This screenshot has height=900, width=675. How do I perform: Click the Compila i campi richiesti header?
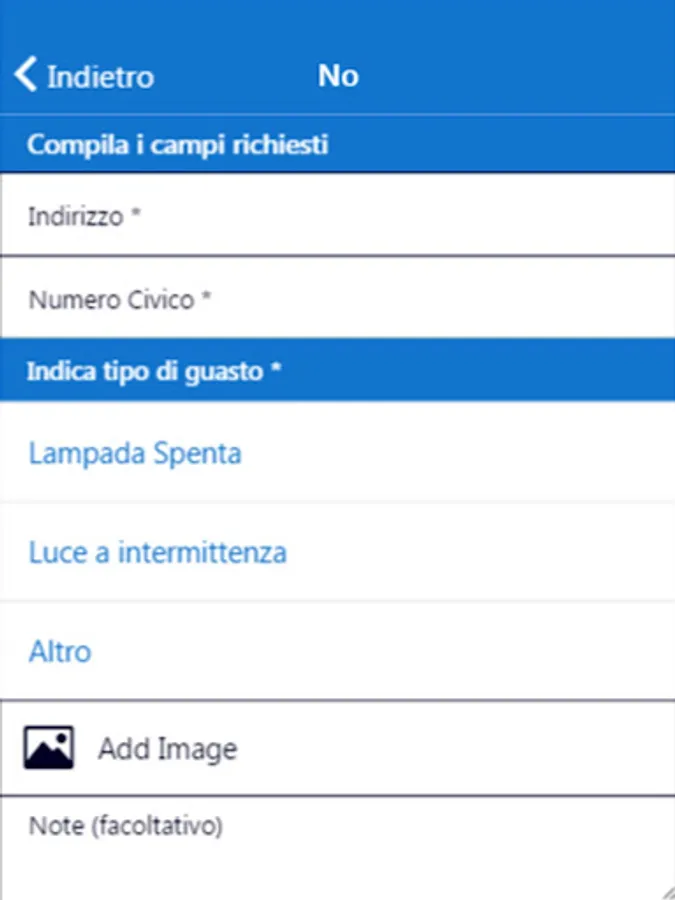178,145
